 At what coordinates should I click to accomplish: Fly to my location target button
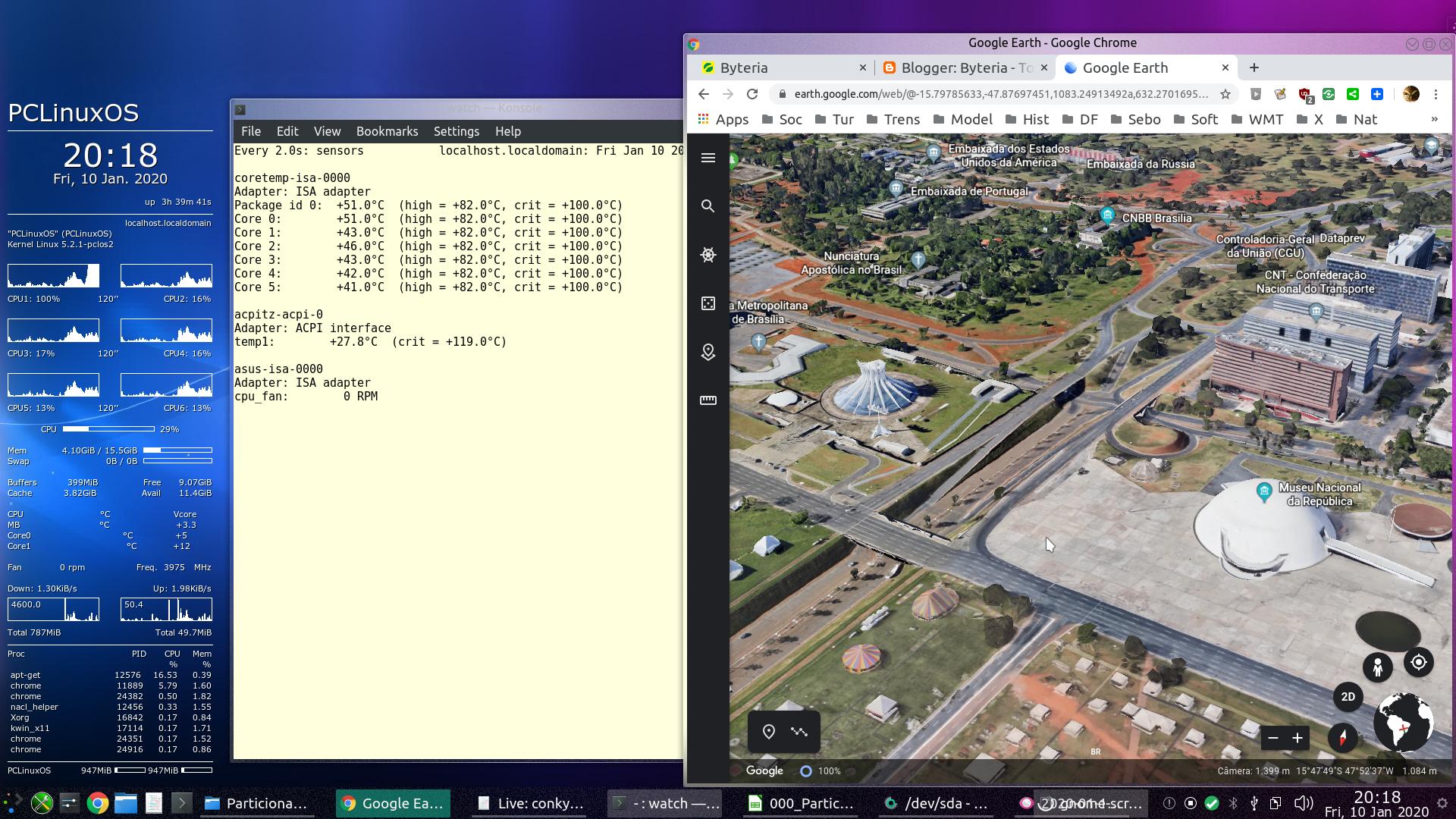1419,662
